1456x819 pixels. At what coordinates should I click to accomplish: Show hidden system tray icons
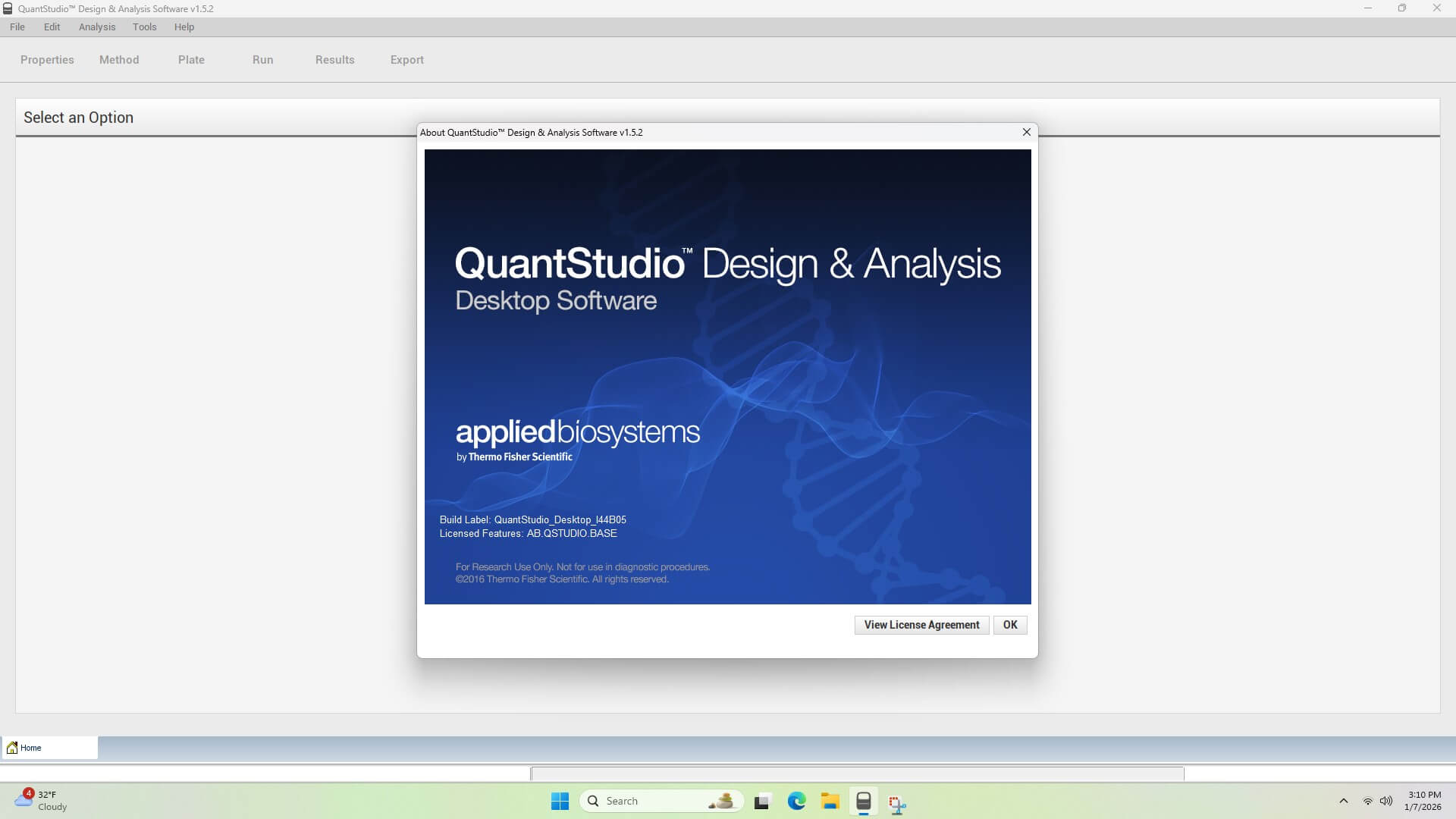tap(1343, 801)
